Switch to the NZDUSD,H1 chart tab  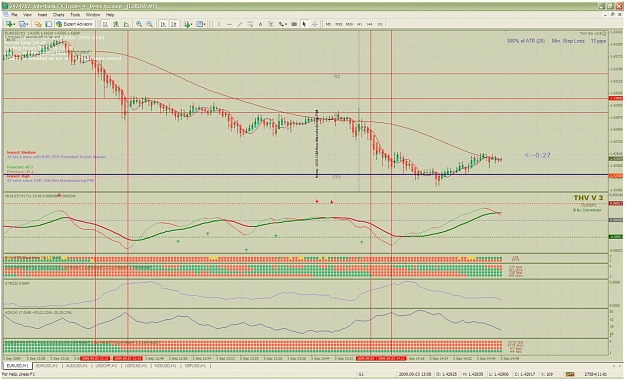(x=165, y=365)
